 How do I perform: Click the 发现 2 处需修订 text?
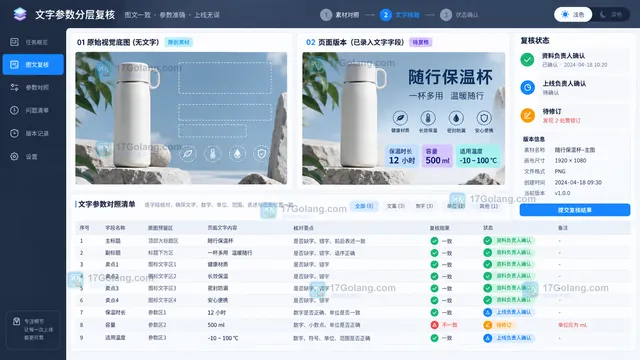561,121
